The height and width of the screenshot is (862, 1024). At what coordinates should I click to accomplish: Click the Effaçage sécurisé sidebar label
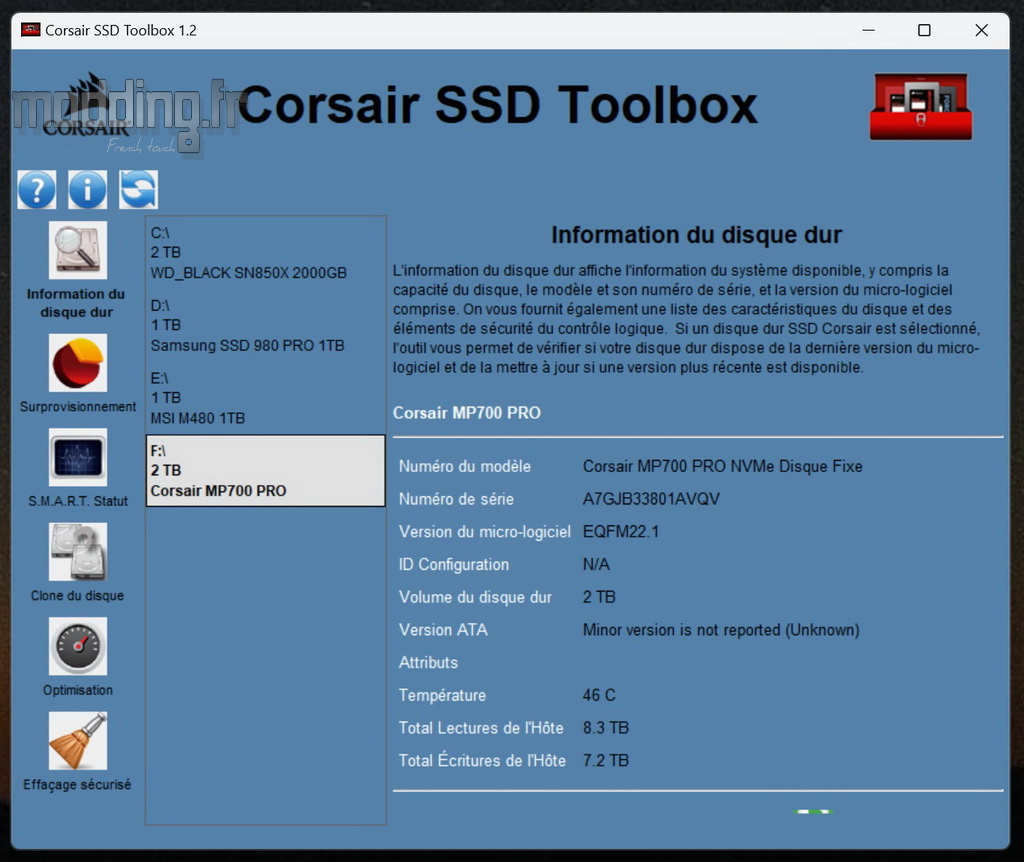[78, 784]
